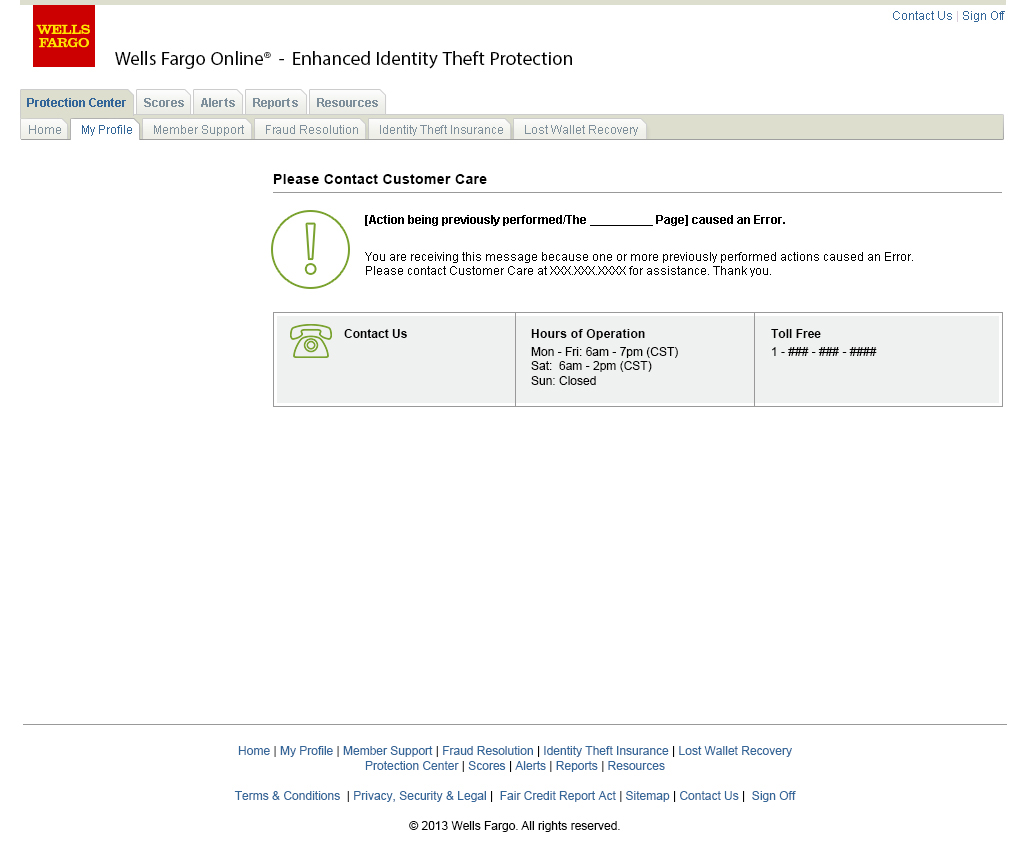Click Alerts link in the footer
This screenshot has width=1024, height=856.
click(530, 766)
